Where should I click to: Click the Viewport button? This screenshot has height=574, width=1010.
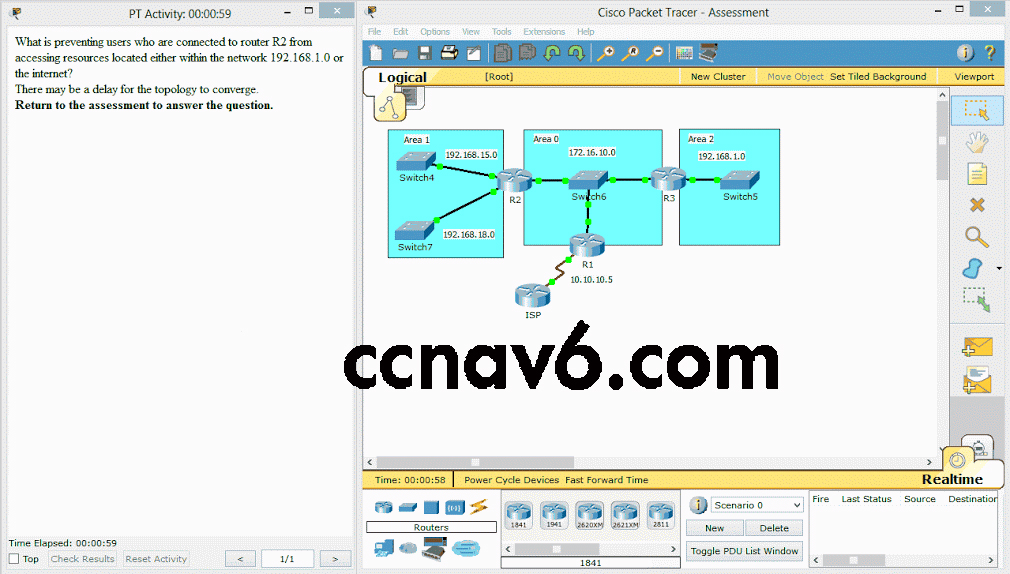click(974, 77)
